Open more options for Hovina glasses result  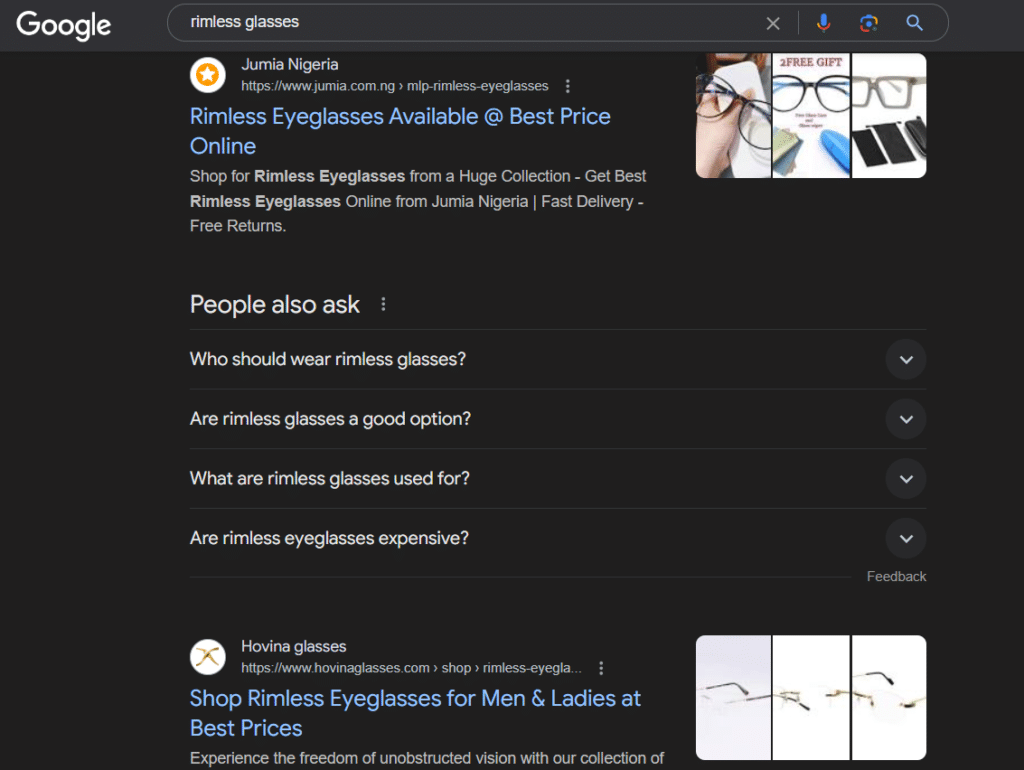[x=601, y=668]
